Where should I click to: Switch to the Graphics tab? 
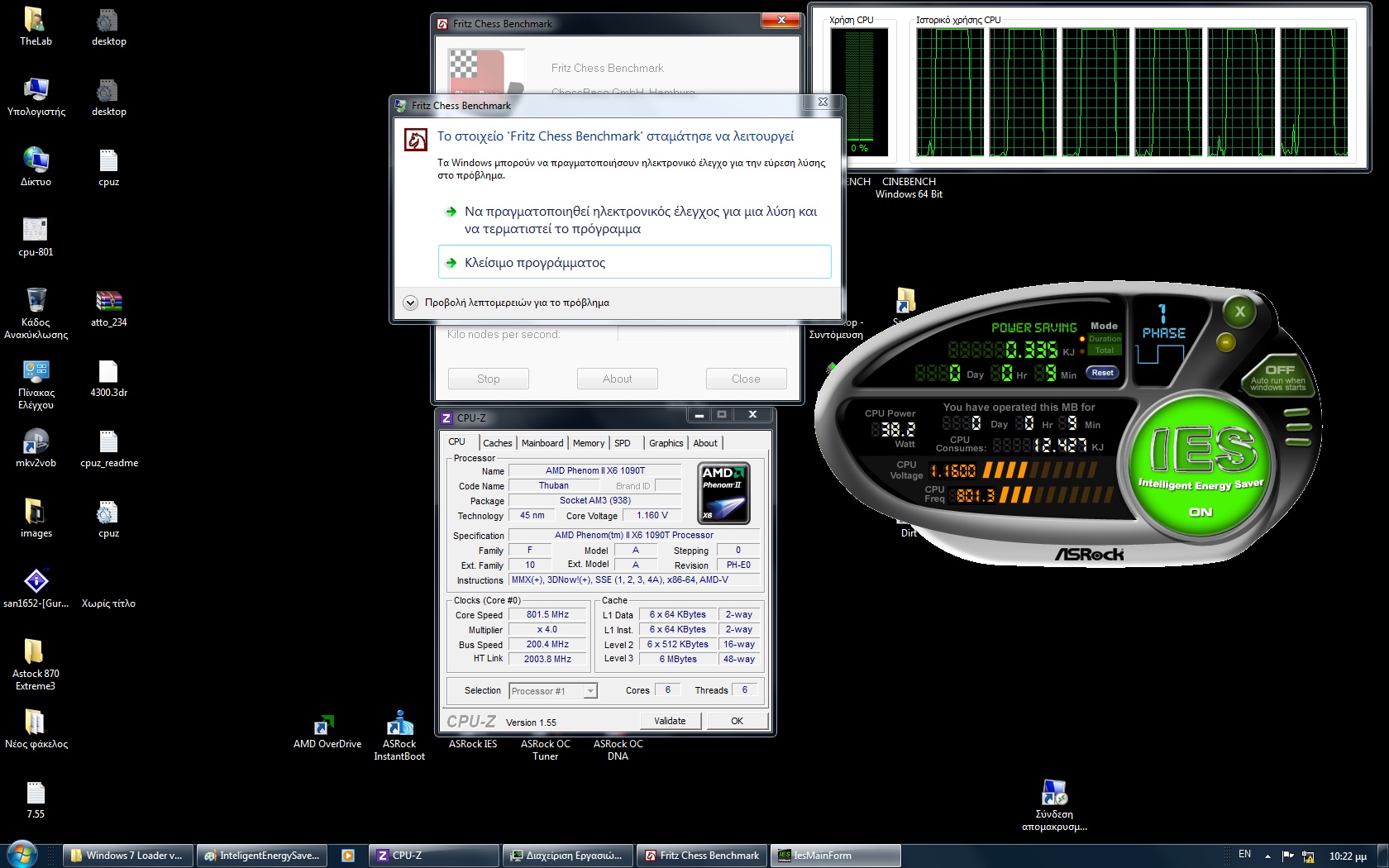pos(666,443)
